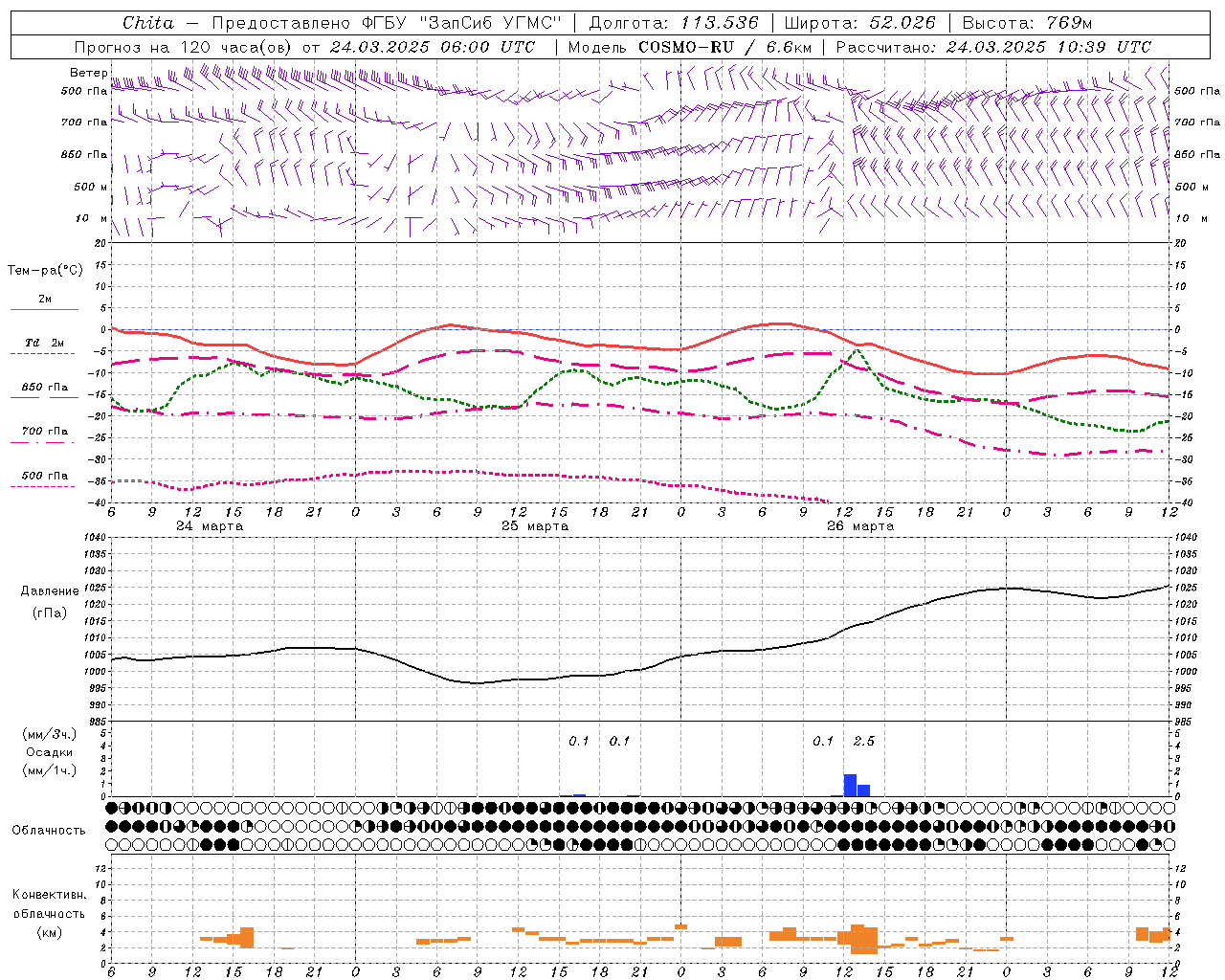This screenshot has height=980, width=1225.
Task: Click the solid red "2м" legend line
Action: click(44, 309)
